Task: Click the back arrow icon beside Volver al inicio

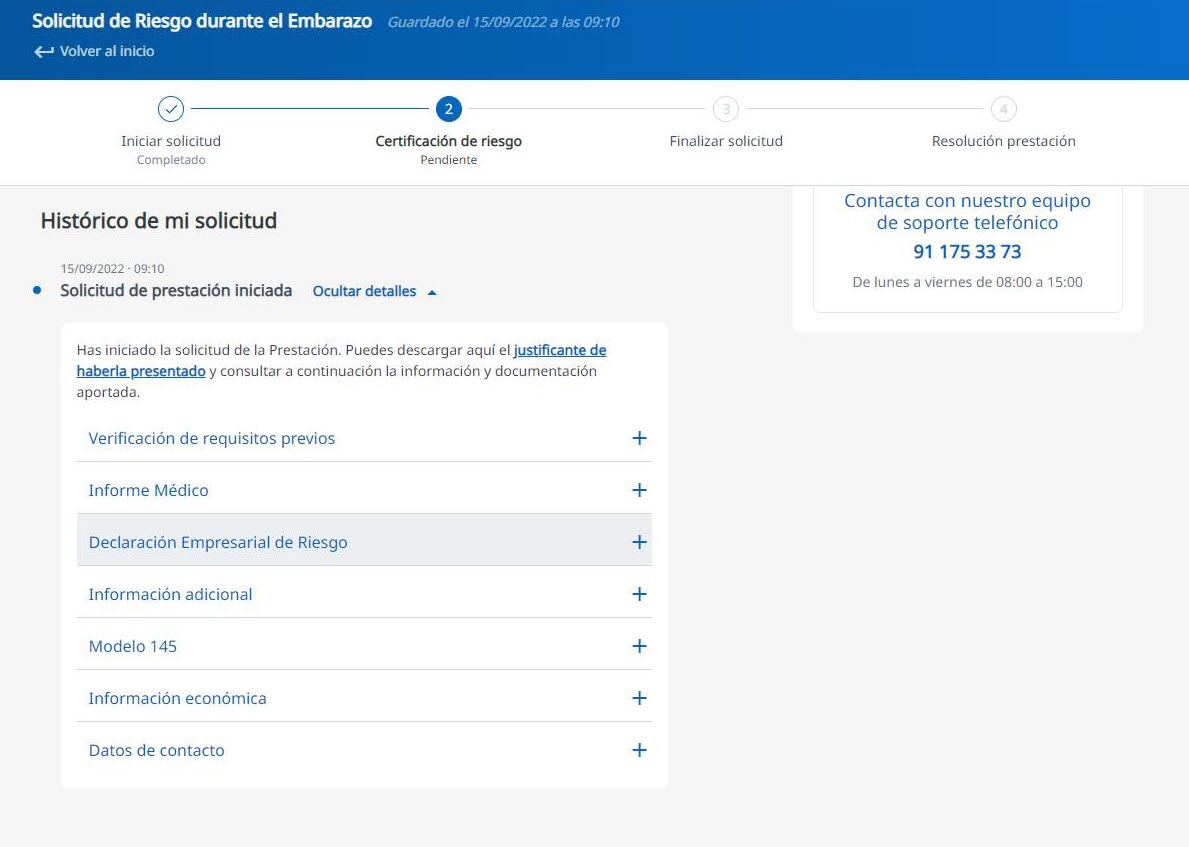Action: tap(43, 52)
